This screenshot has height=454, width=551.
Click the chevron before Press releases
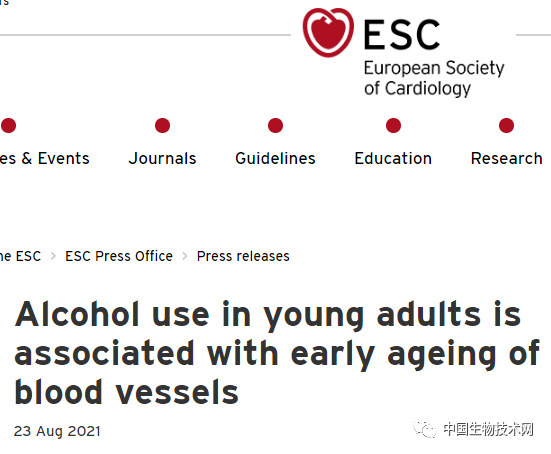(185, 256)
